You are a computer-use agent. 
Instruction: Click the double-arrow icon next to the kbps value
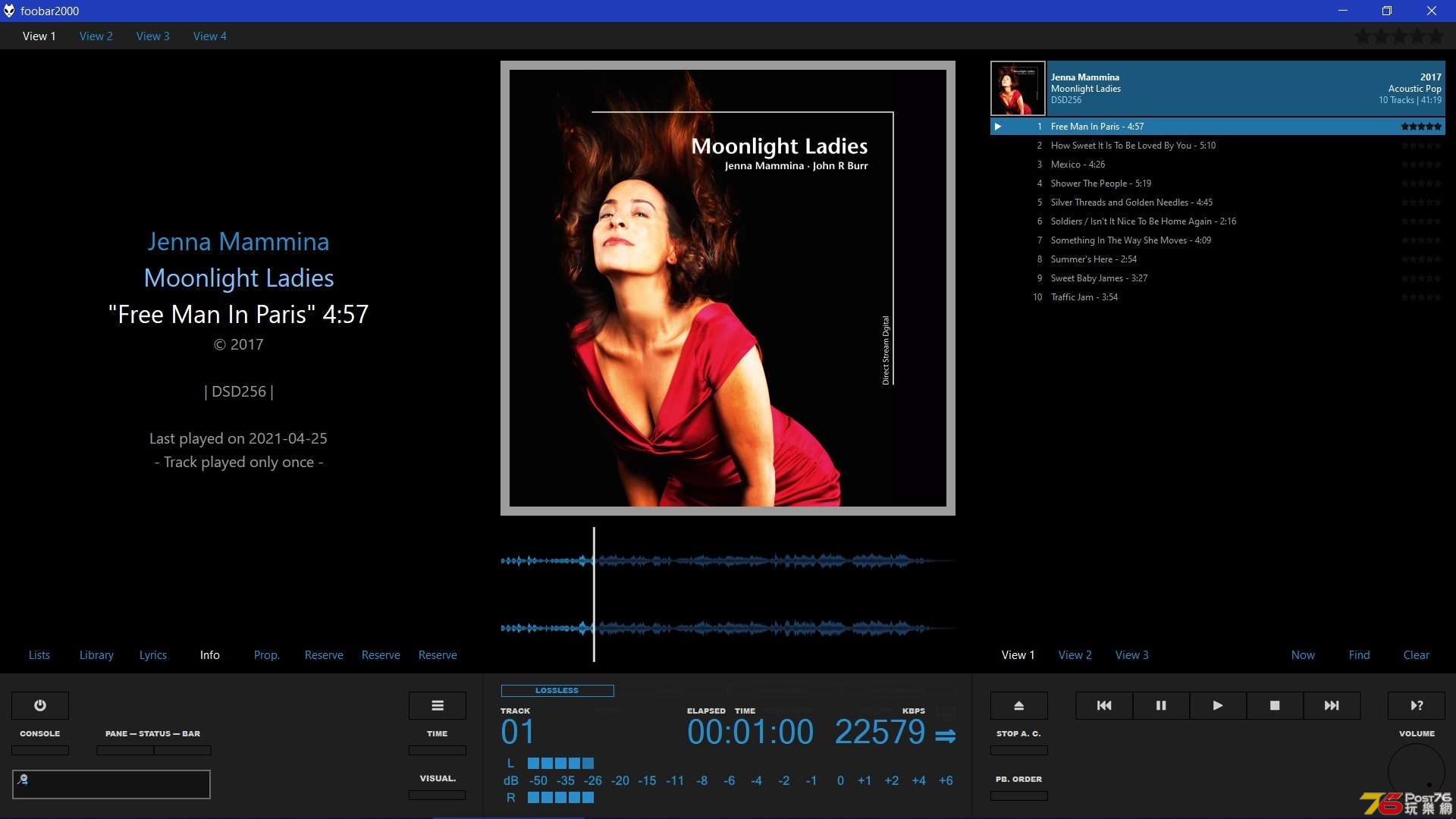click(x=945, y=736)
